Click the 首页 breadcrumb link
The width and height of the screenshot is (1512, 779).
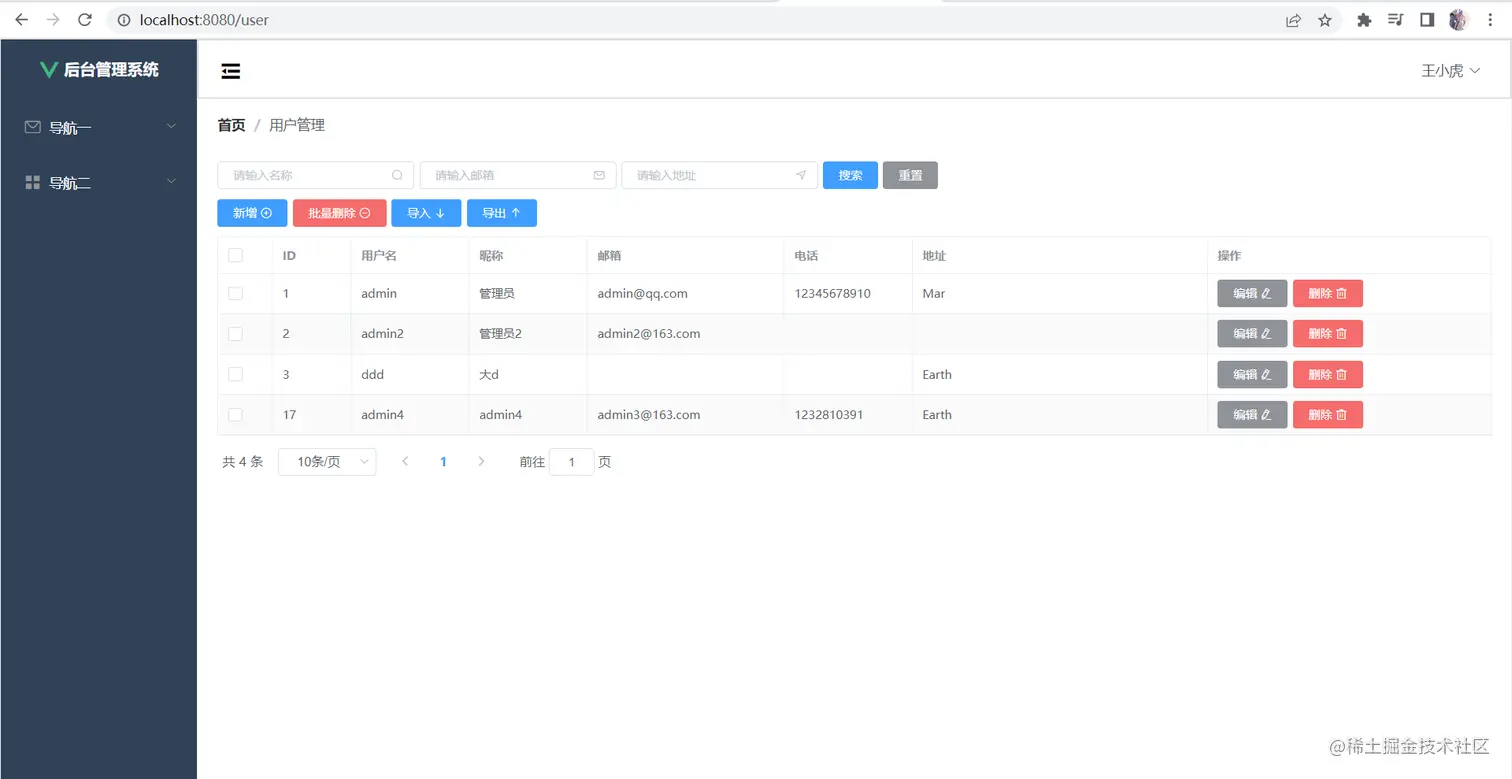[x=231, y=125]
